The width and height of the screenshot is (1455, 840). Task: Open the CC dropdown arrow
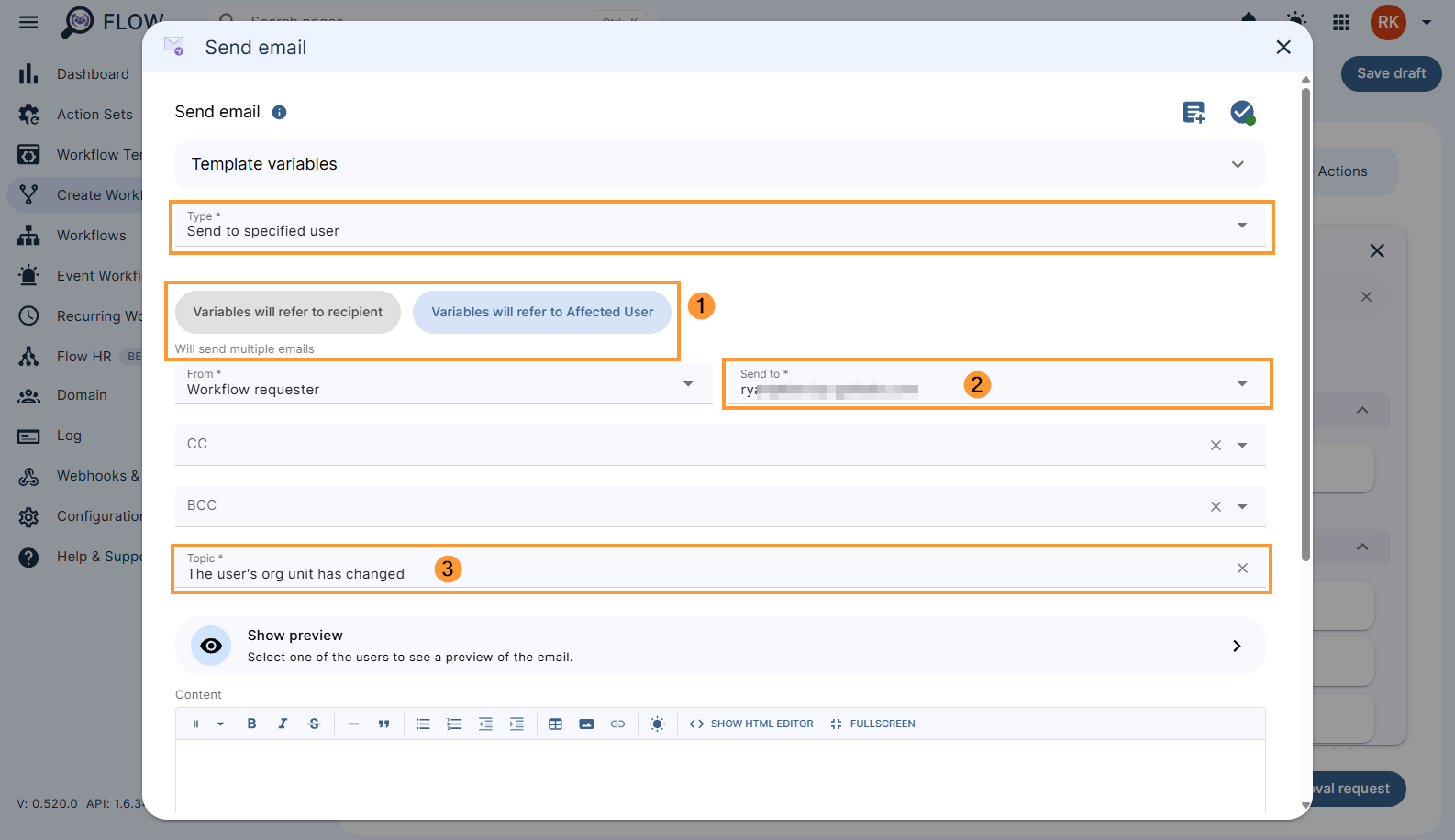[x=1242, y=445]
